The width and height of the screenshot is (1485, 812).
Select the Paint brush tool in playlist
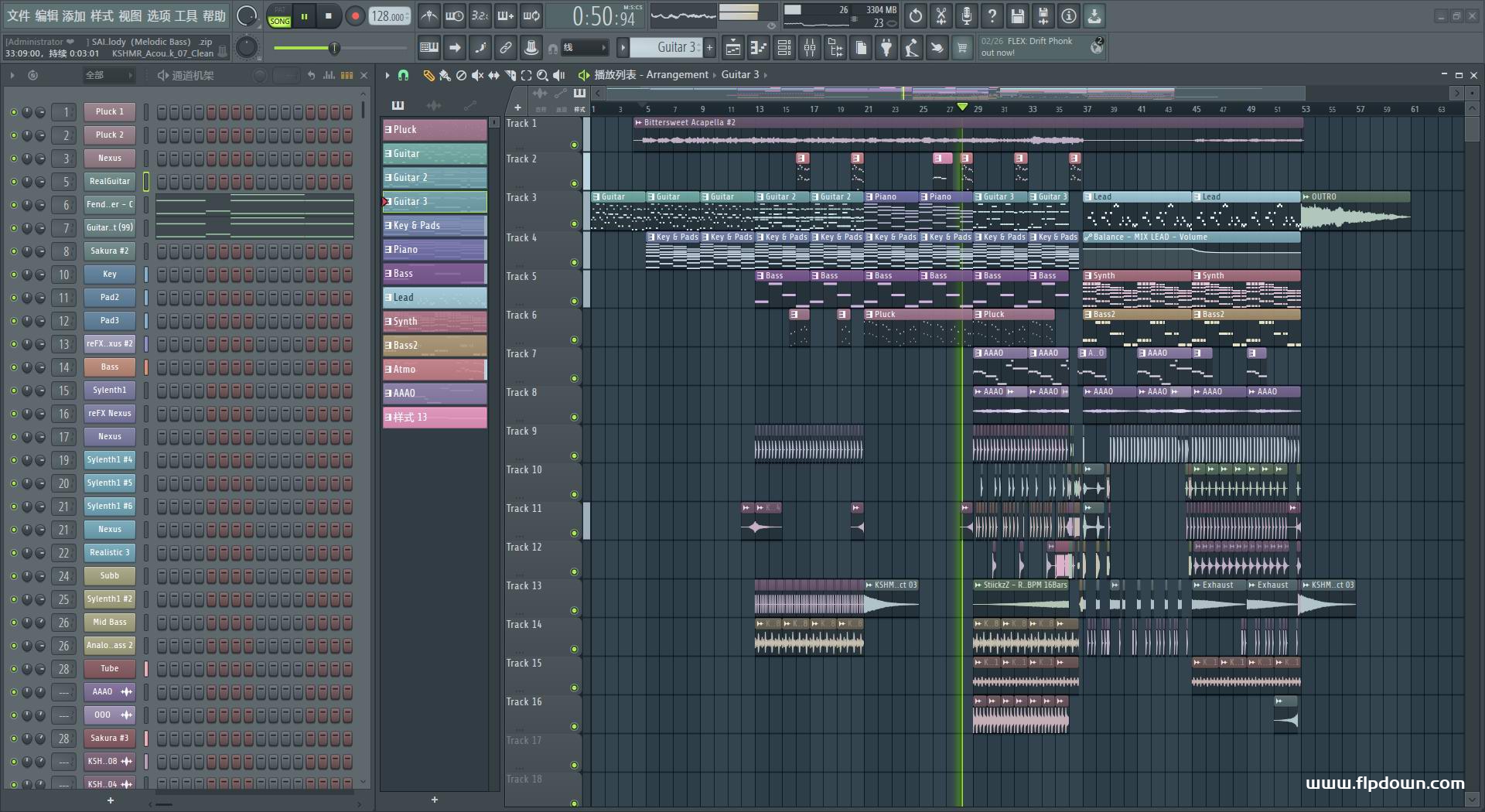tap(445, 75)
